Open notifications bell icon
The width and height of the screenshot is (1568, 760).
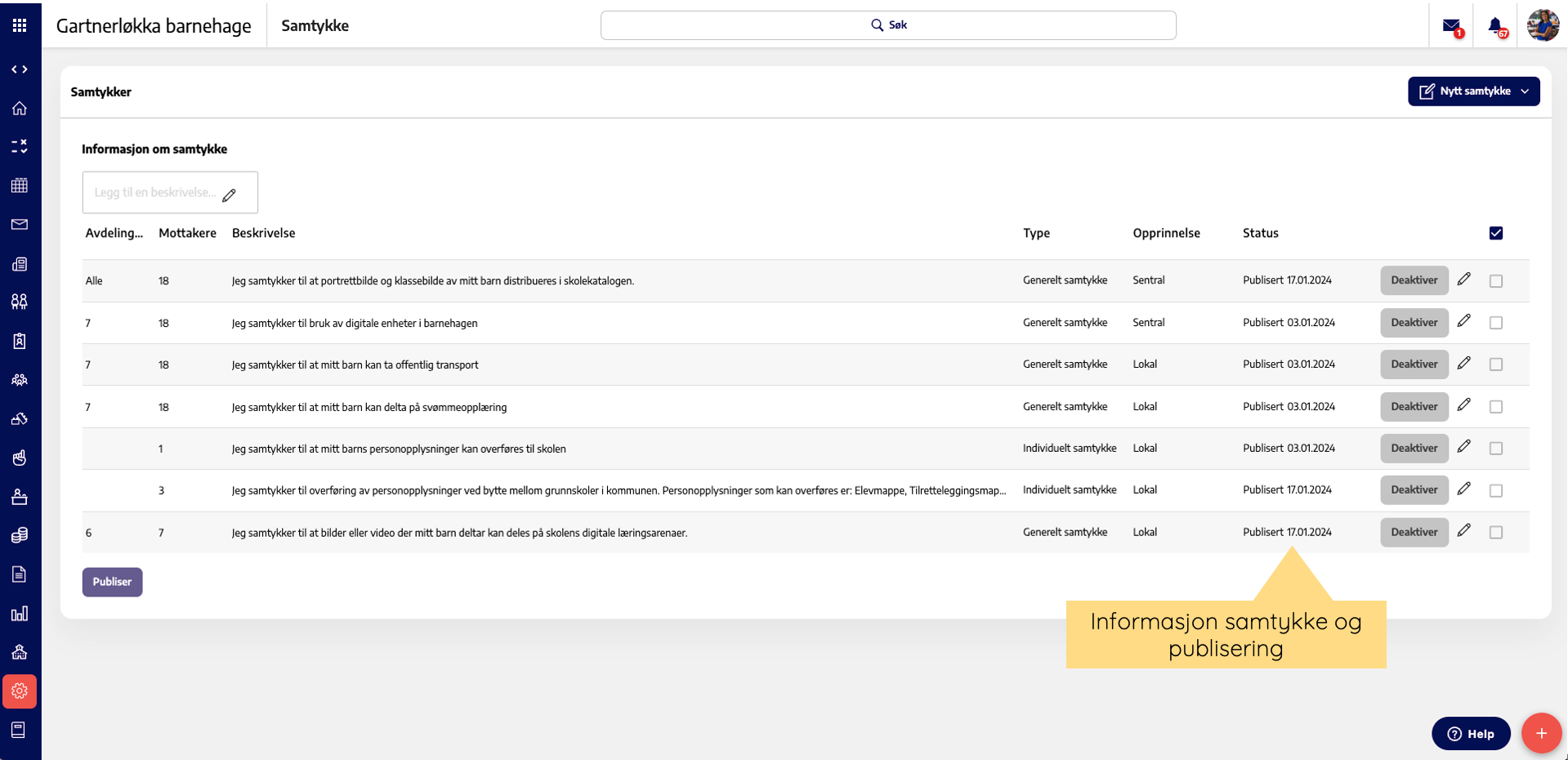tap(1495, 26)
